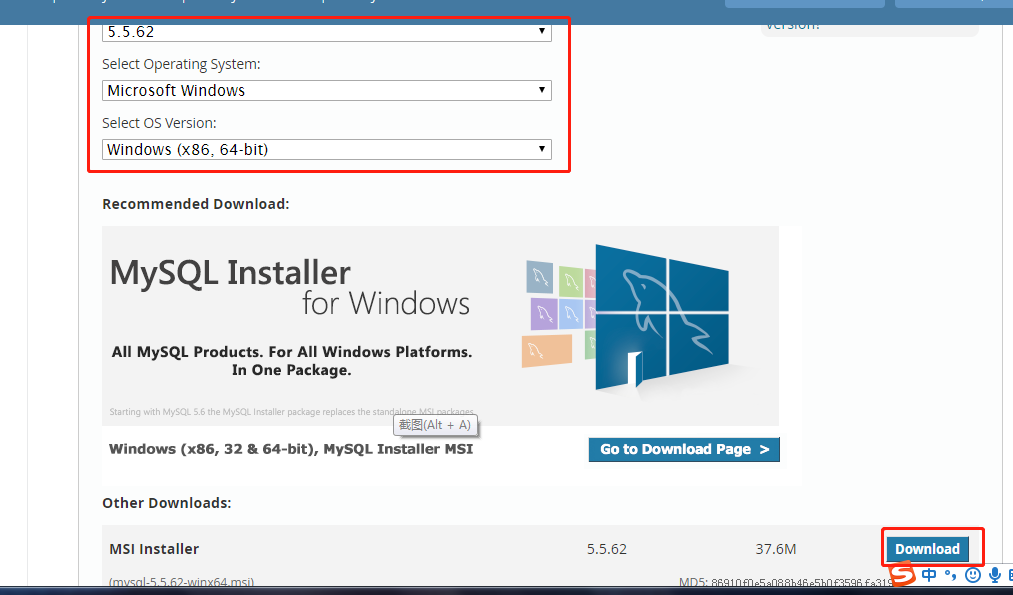The image size is (1013, 595).
Task: Click the mysql-5.5.62-winx64.msi filename text
Action: tap(181, 581)
